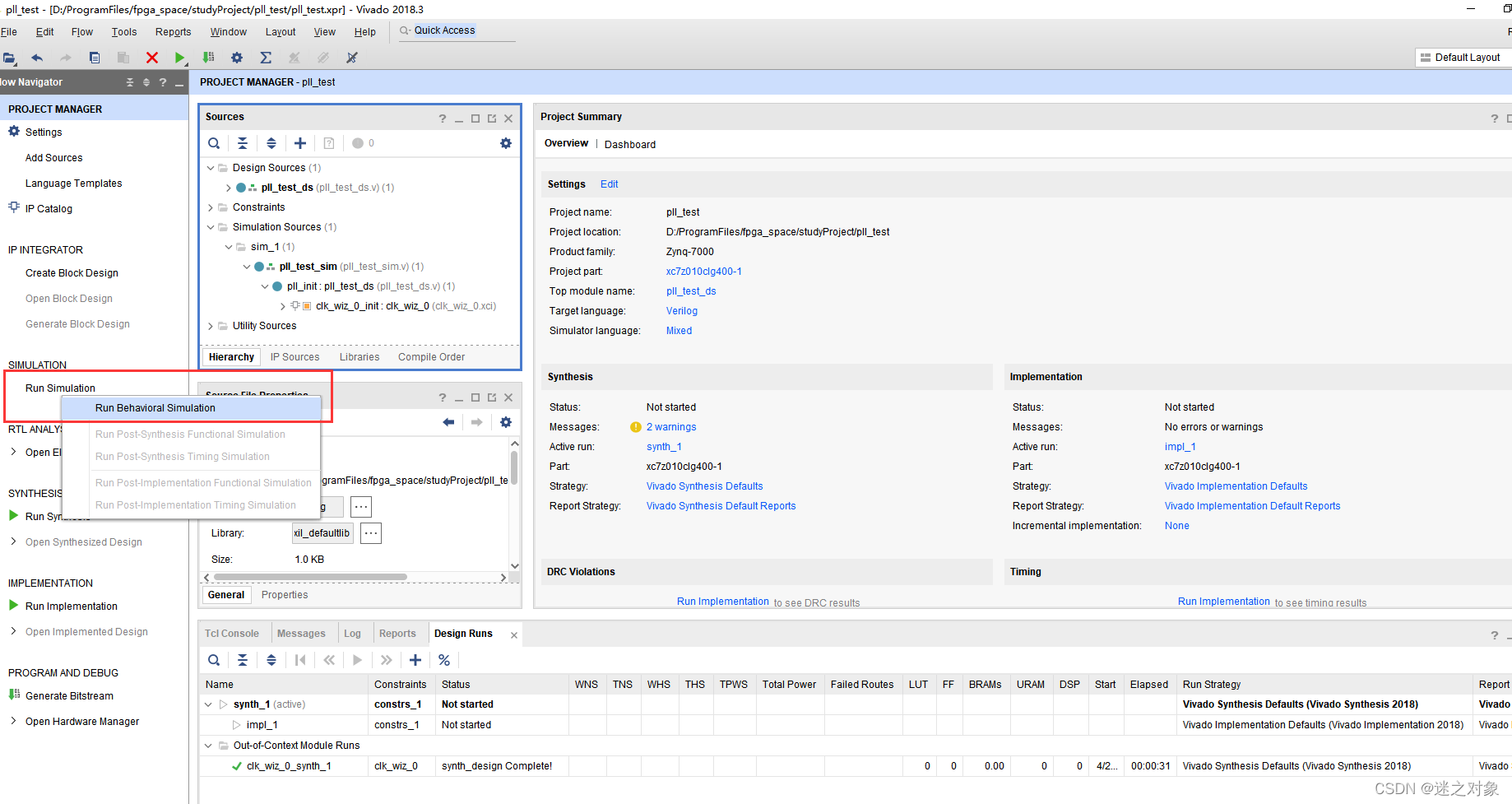Screen dimensions: 1512x804
Task: Expand pll_test_ds under Design Sources
Action: click(229, 188)
